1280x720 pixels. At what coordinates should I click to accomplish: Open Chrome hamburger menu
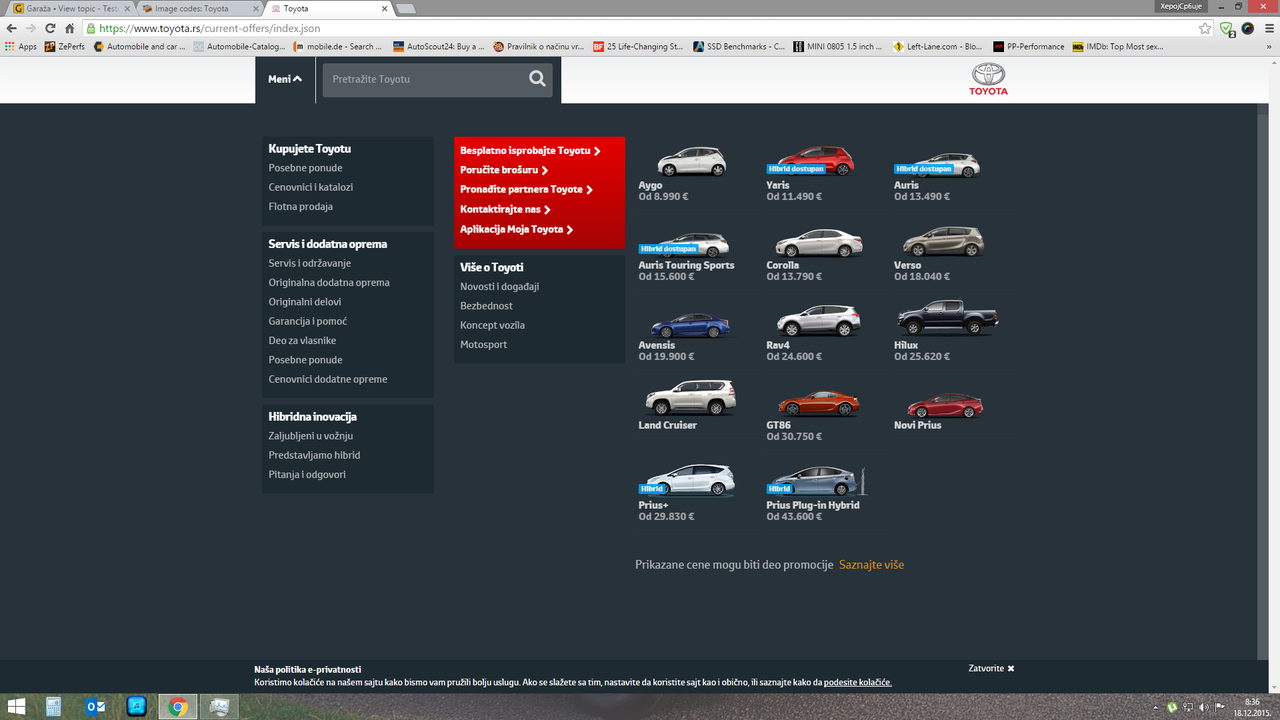1267,29
